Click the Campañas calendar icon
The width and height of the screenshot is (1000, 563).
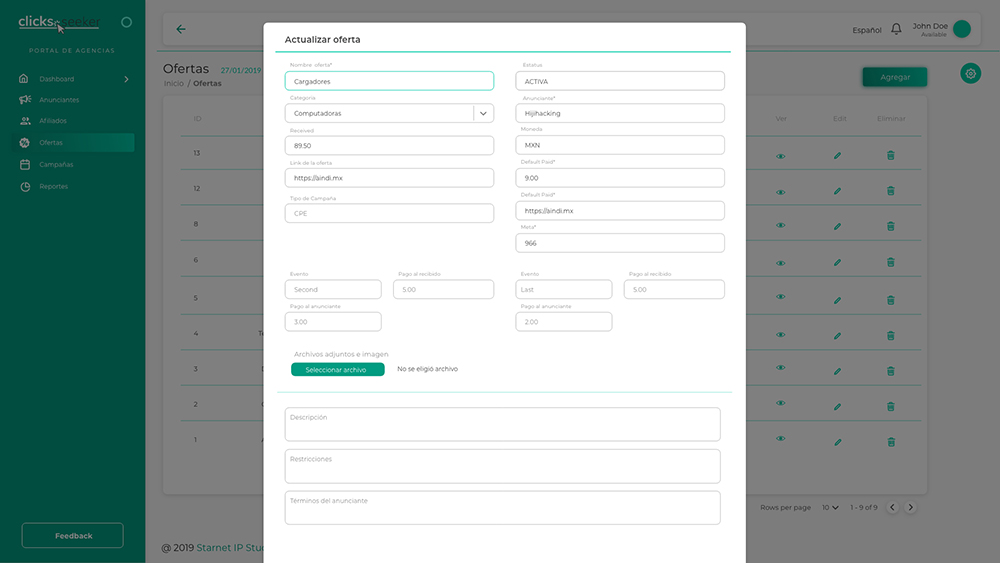tap(25, 165)
